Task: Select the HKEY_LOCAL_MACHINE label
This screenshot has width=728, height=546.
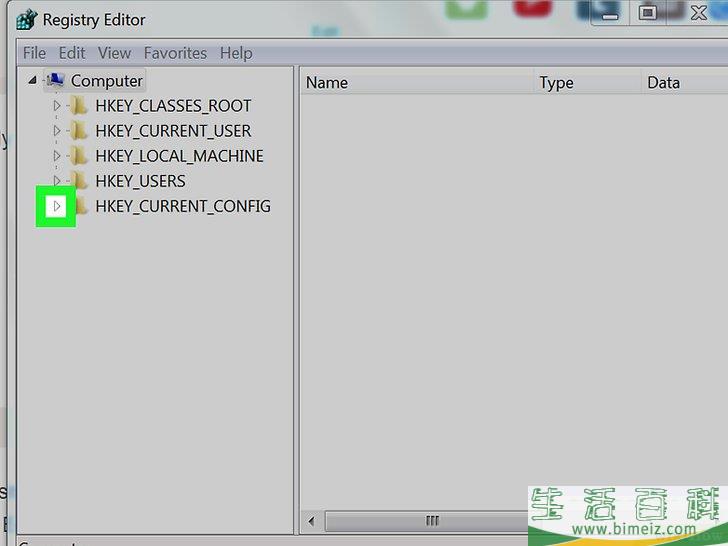Action: click(179, 156)
